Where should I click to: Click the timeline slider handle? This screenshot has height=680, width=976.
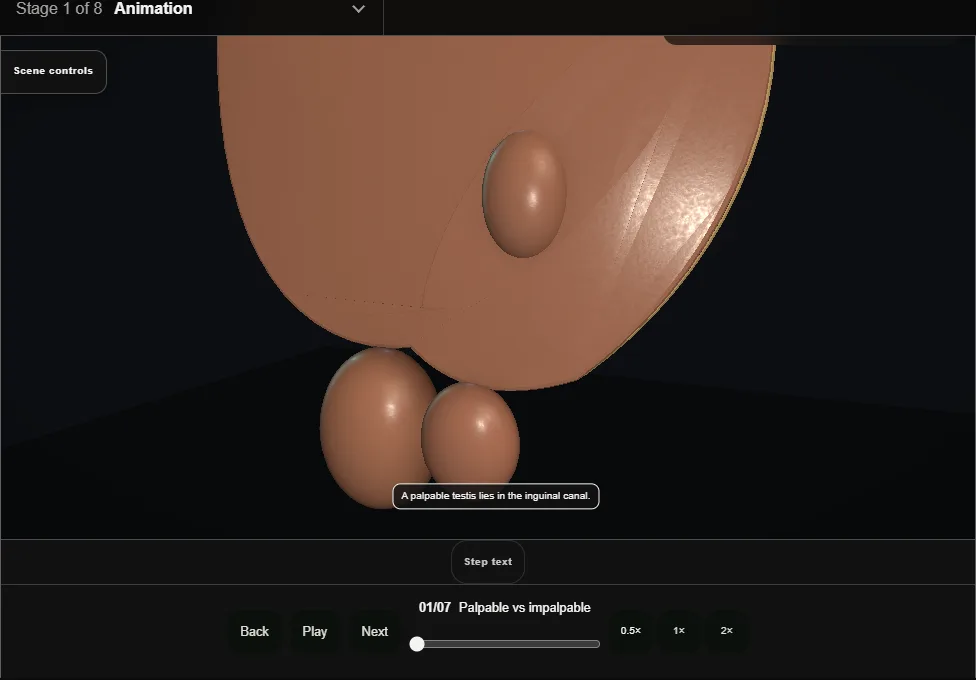pyautogui.click(x=417, y=644)
